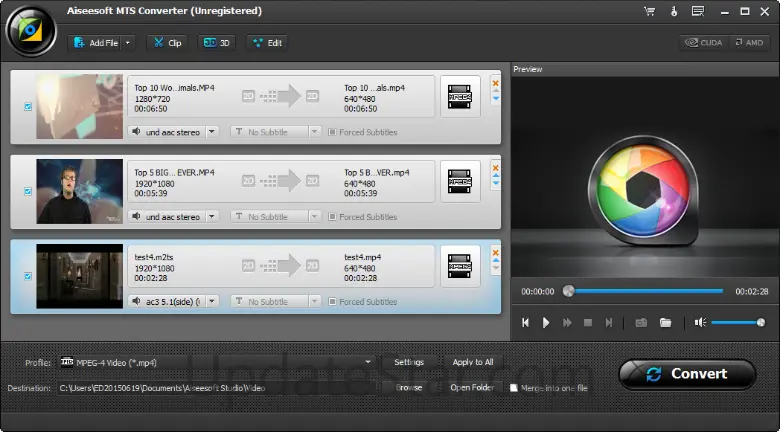780x432 pixels.
Task: Remove test4.m2ts file with orange X
Action: point(495,252)
